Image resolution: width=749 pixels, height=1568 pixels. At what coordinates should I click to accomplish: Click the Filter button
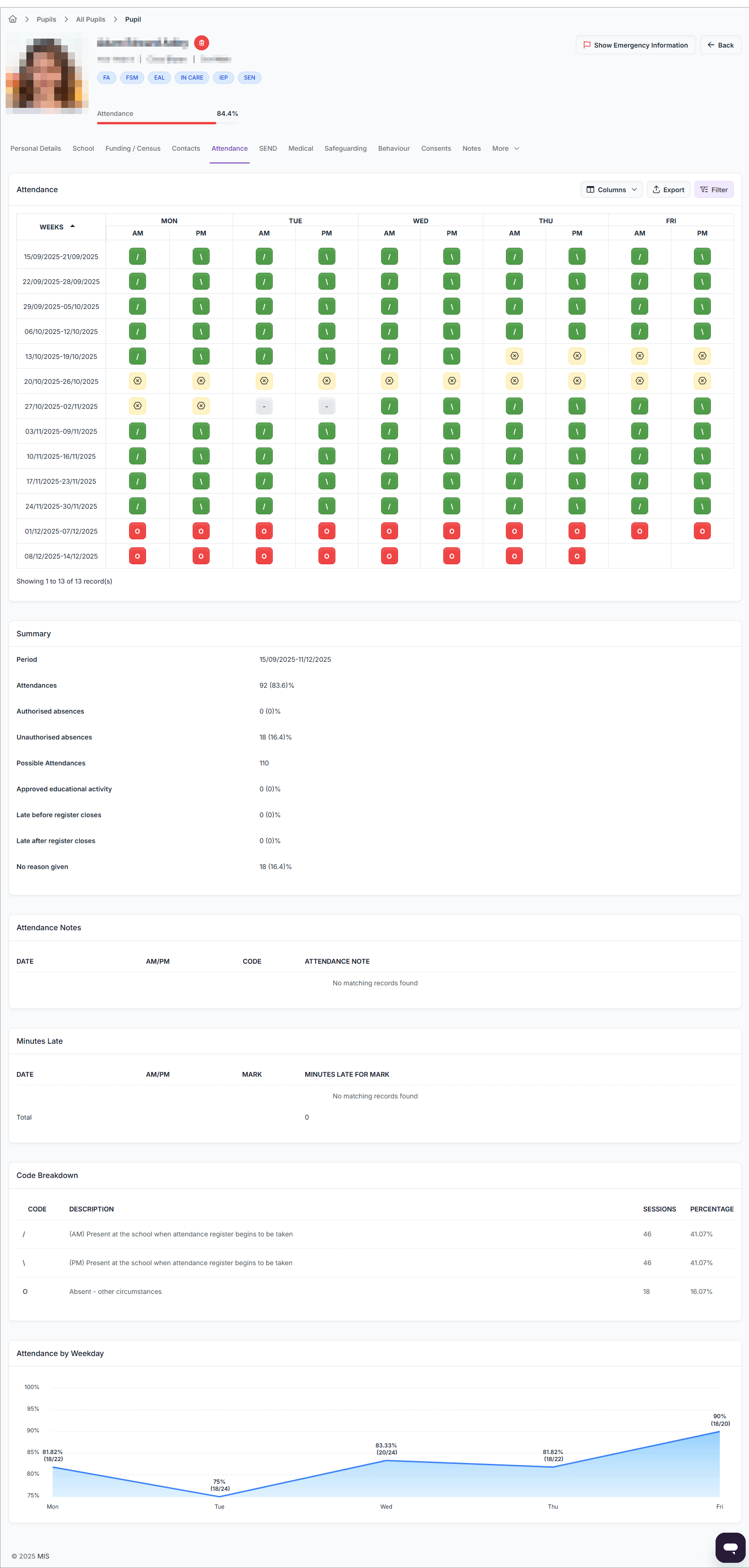tap(714, 190)
